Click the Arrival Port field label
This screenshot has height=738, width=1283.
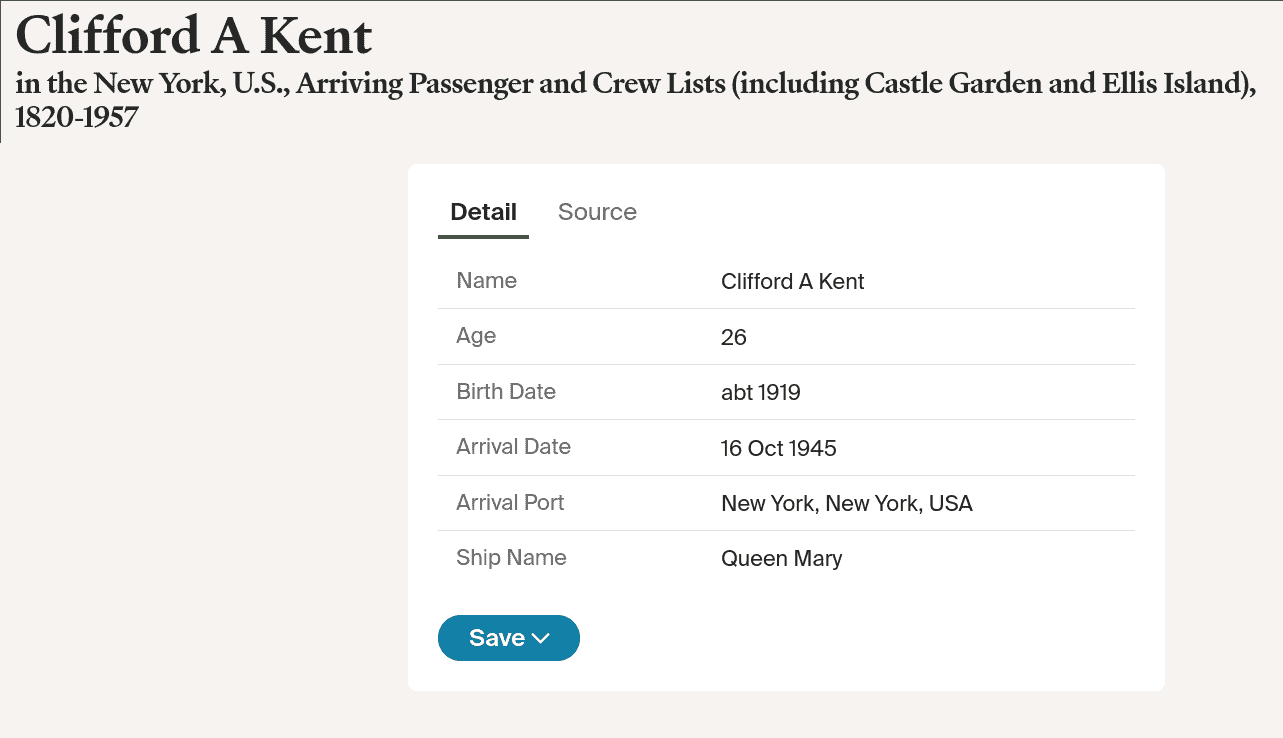point(510,502)
